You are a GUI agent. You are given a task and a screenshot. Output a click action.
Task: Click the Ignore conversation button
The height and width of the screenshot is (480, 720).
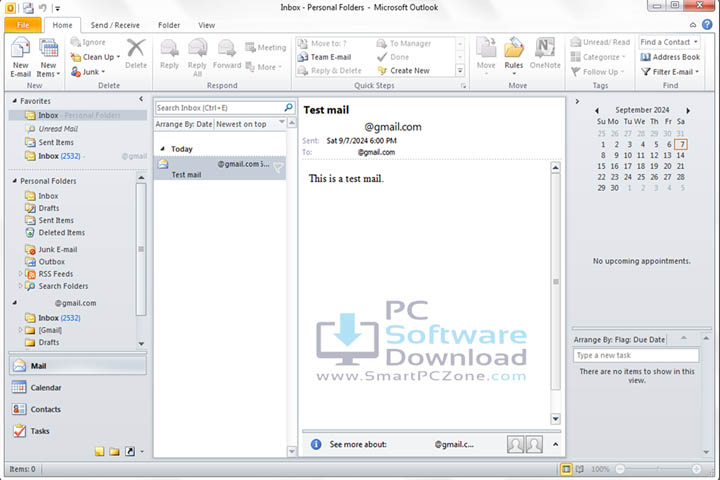(88, 42)
